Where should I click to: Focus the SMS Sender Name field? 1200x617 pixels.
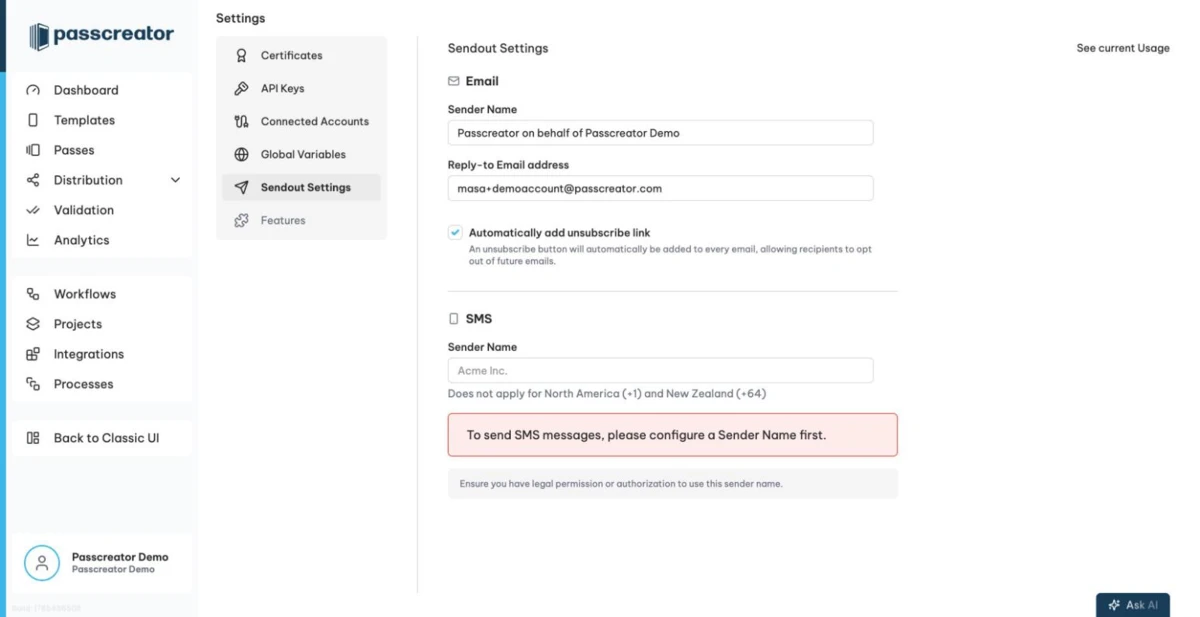pos(660,370)
